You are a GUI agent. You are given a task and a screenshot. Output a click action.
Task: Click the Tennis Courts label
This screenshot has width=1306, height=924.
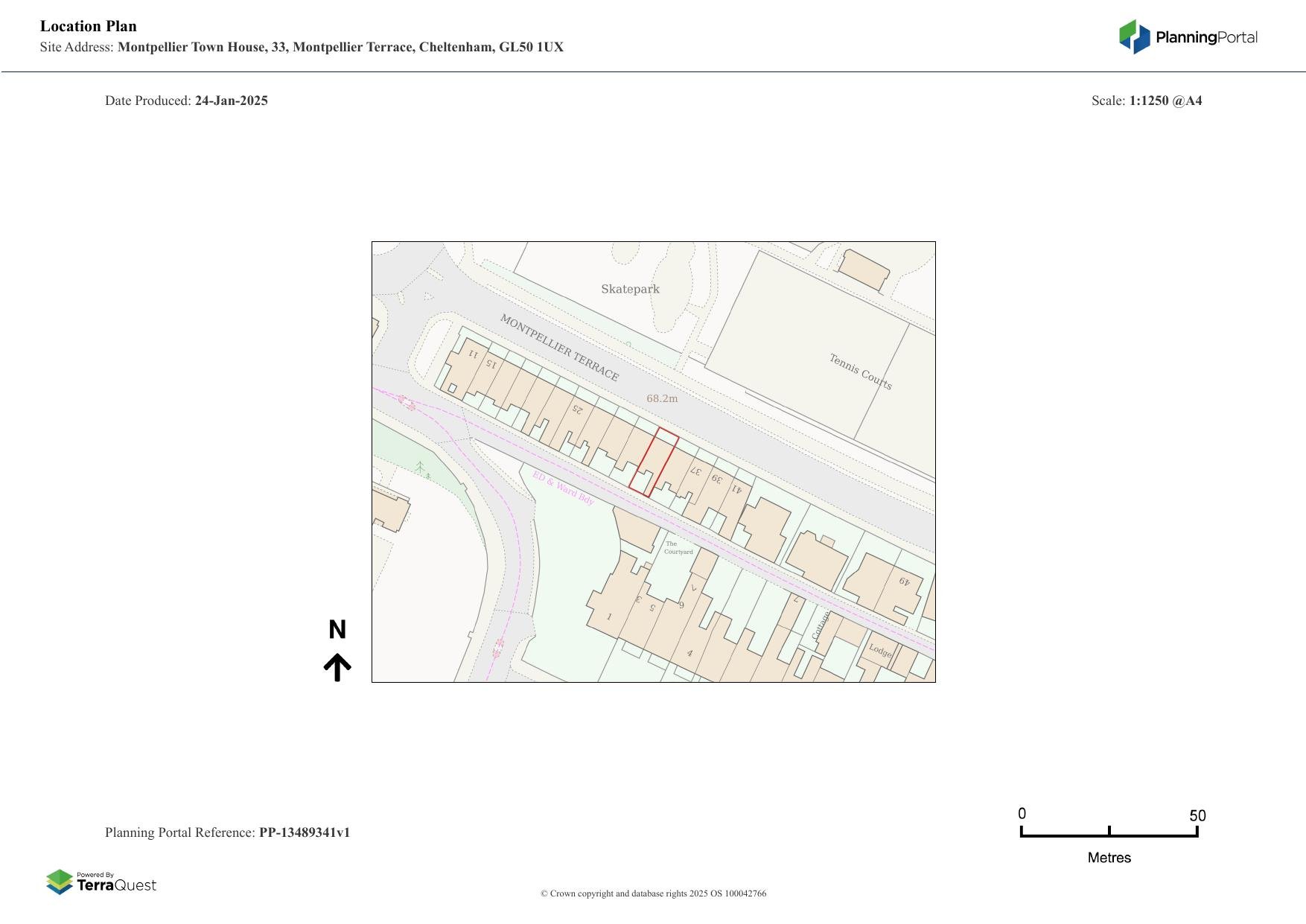[860, 372]
